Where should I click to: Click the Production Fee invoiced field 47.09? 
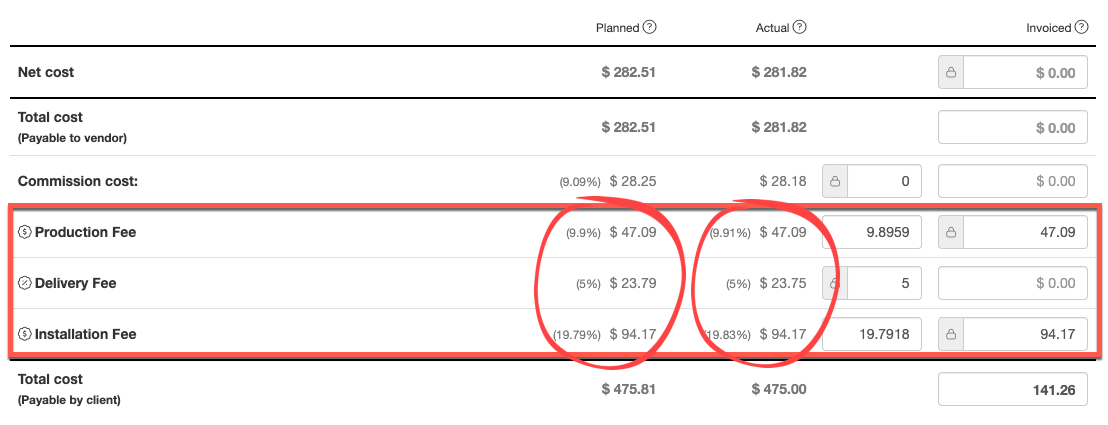point(1025,233)
